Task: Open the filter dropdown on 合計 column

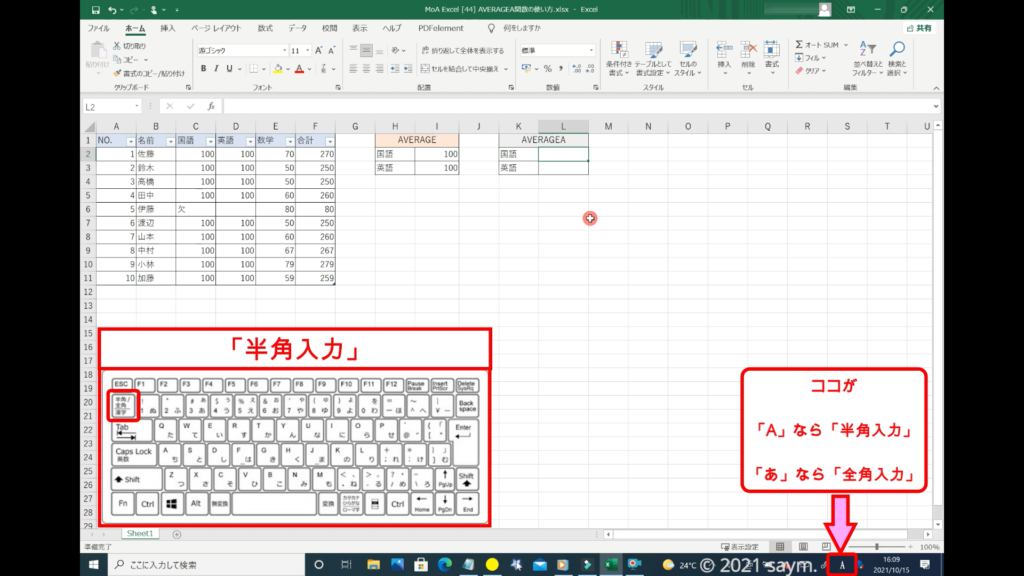Action: (330, 141)
